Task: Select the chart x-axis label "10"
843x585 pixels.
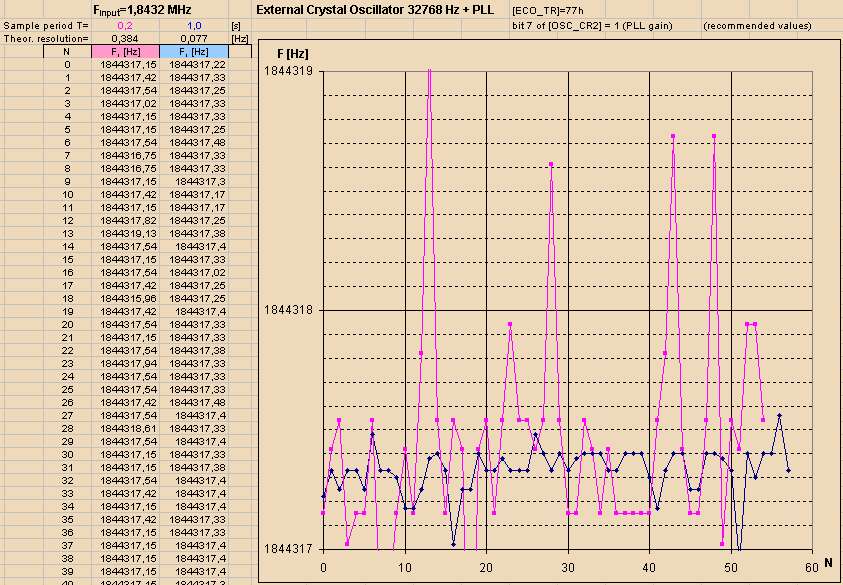Action: click(x=405, y=567)
